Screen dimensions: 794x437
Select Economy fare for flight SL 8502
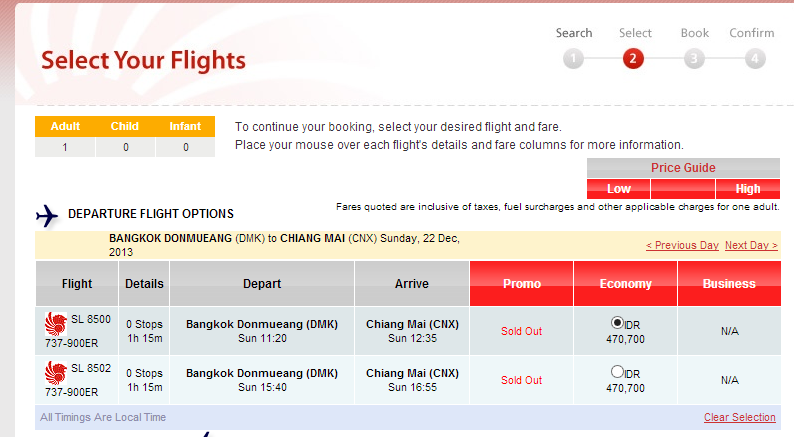pyautogui.click(x=617, y=372)
